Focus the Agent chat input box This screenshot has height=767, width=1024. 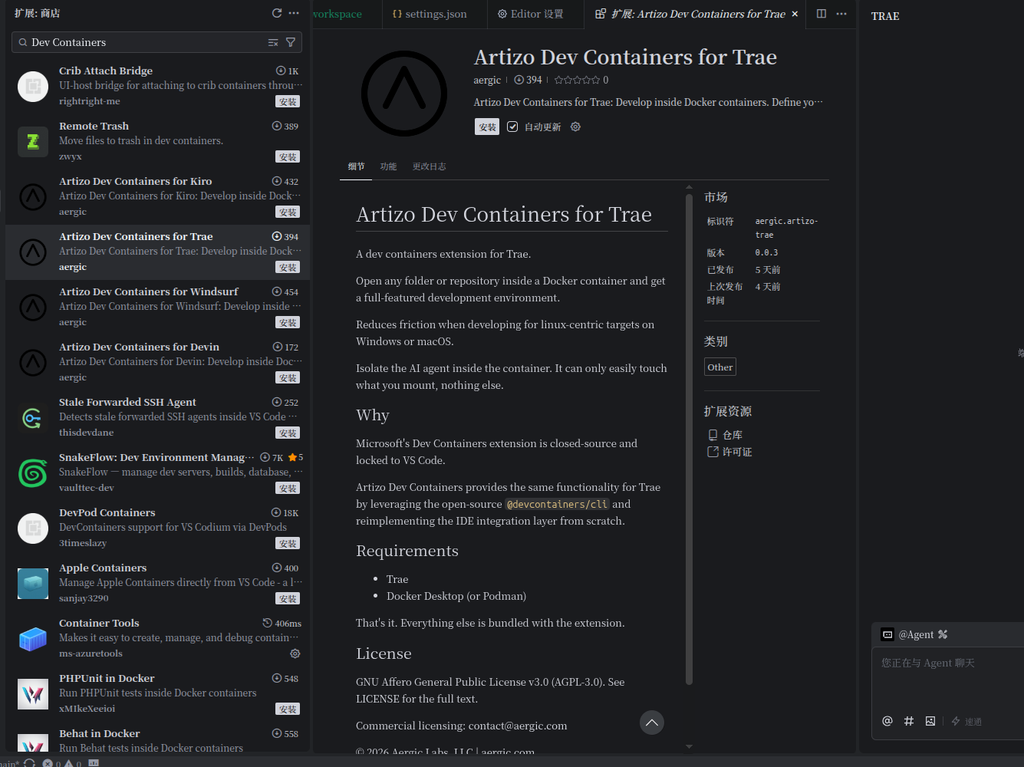pyautogui.click(x=948, y=679)
